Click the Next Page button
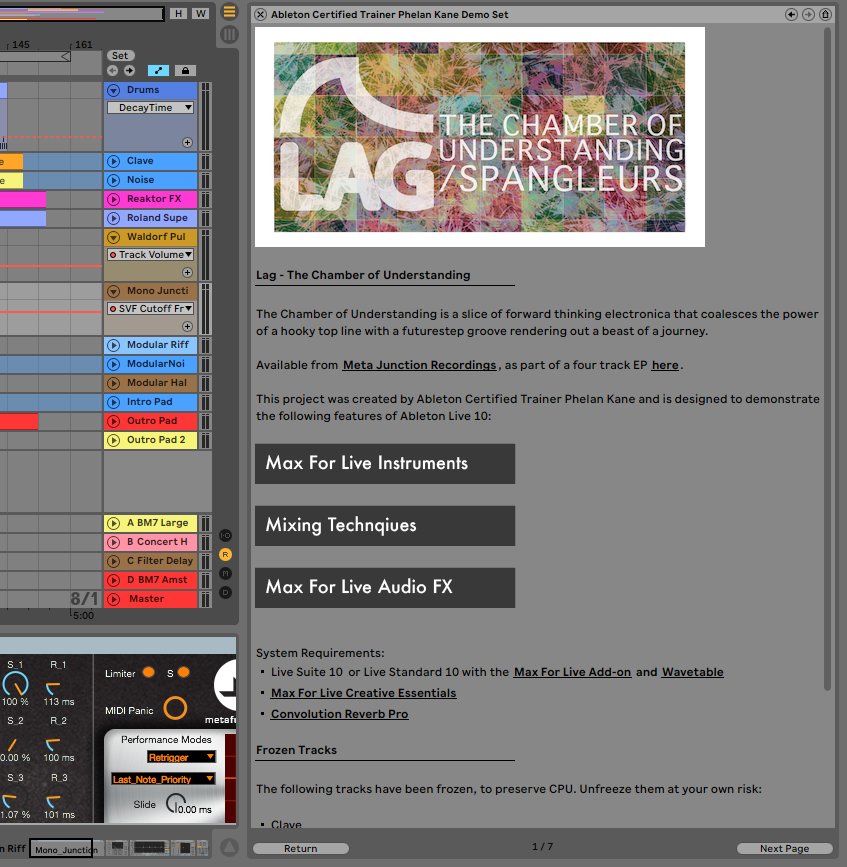 coord(785,849)
